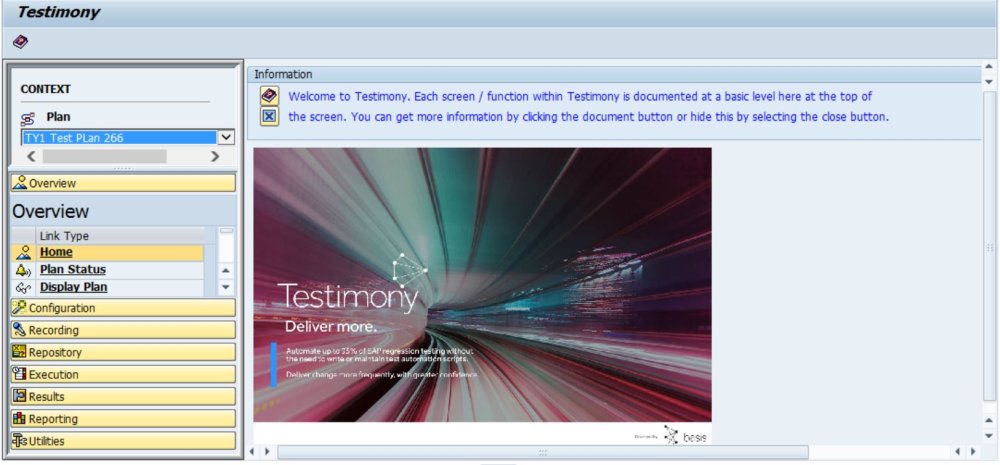This screenshot has width=1000, height=465.
Task: Click the left arrow under the Plan field
Action: click(x=31, y=156)
